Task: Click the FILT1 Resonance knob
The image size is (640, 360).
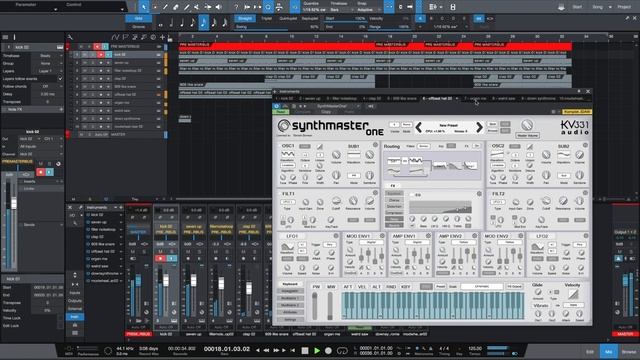Action: pos(353,201)
